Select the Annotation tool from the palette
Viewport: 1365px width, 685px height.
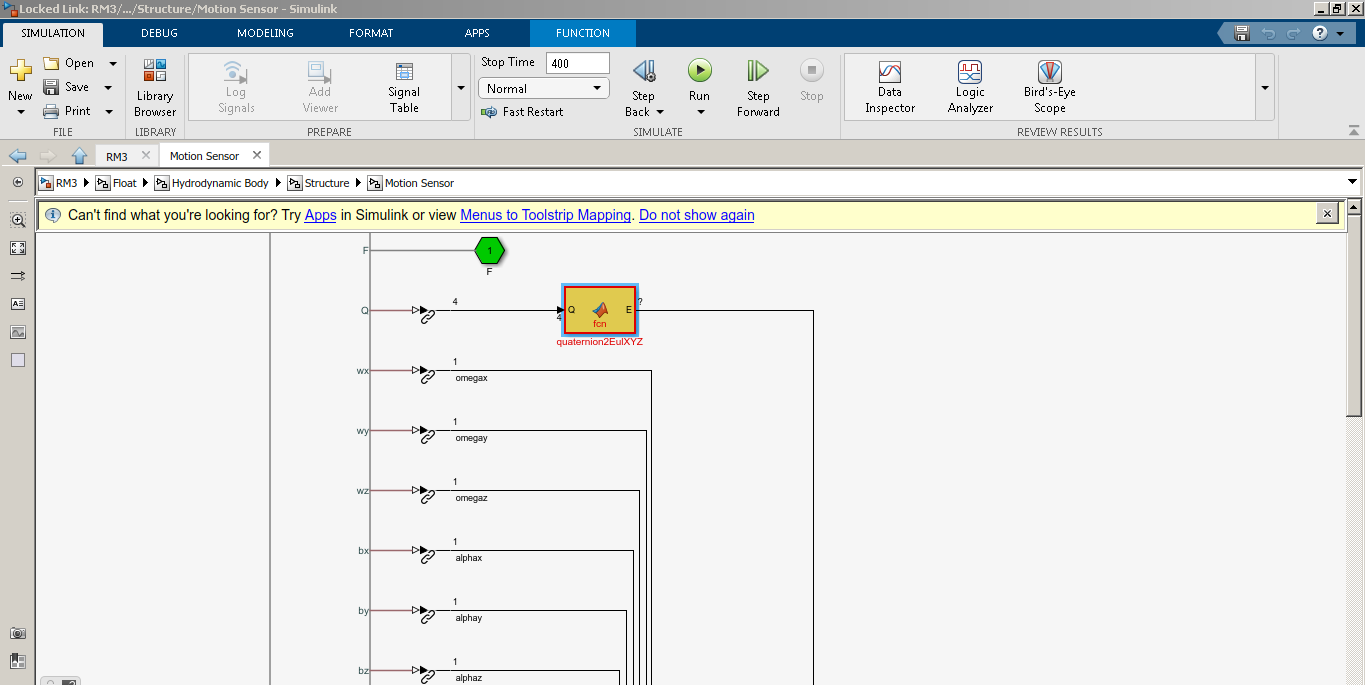tap(17, 304)
